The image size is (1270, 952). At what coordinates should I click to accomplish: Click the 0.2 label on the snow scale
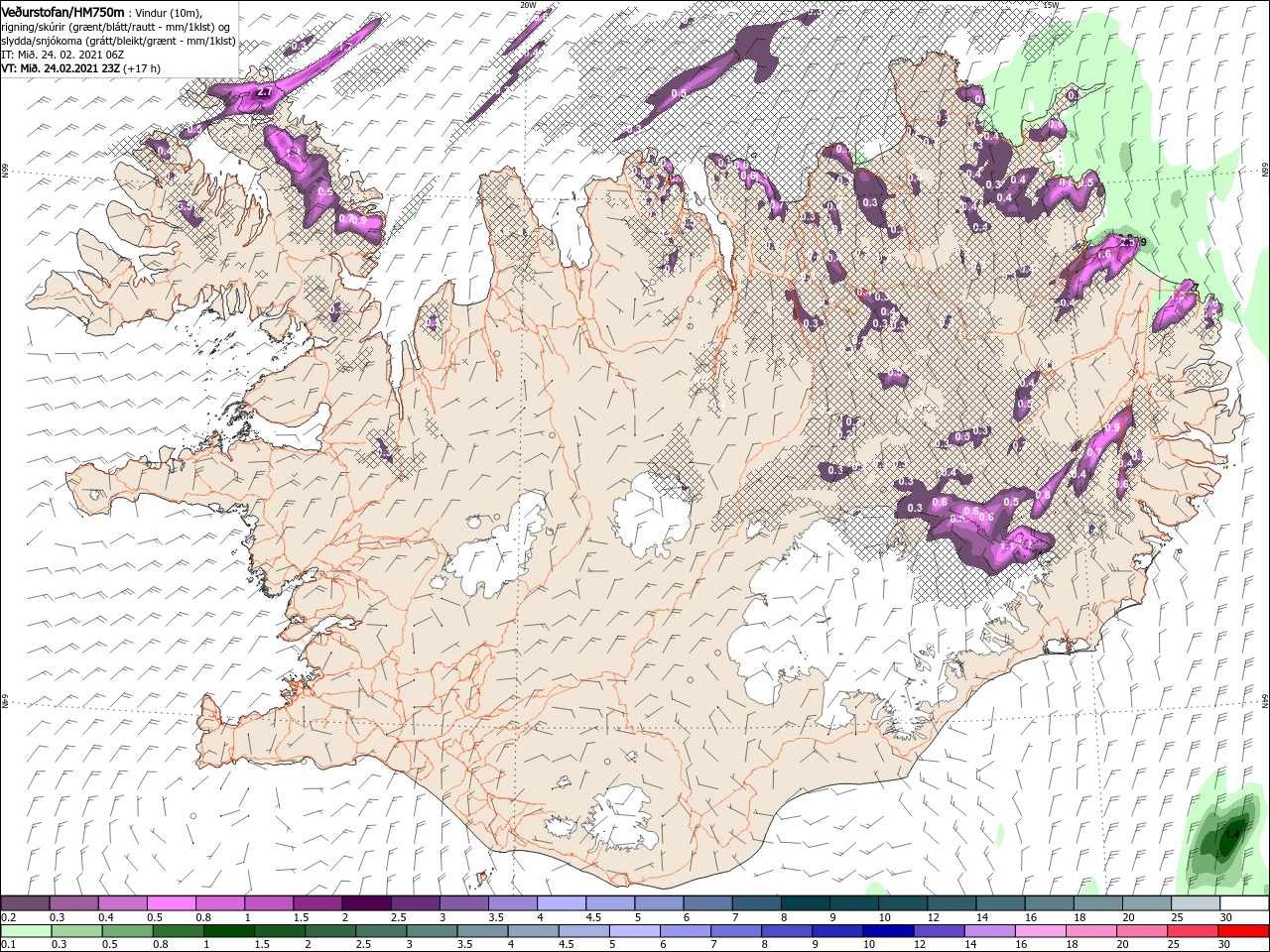pyautogui.click(x=9, y=917)
